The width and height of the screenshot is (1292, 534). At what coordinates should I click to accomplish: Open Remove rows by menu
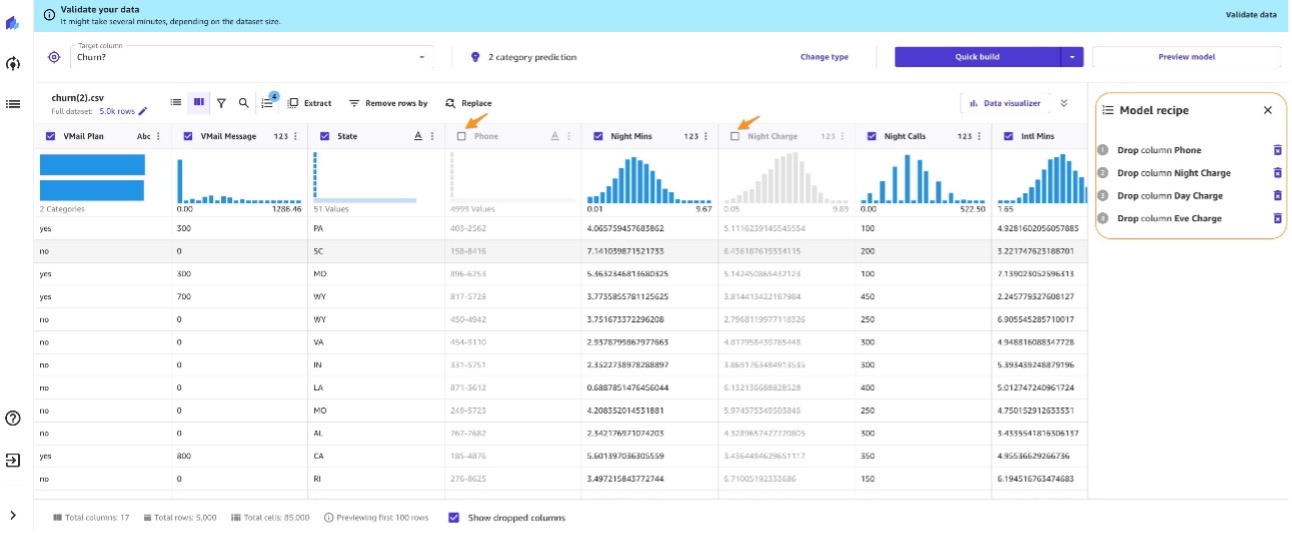click(x=388, y=103)
